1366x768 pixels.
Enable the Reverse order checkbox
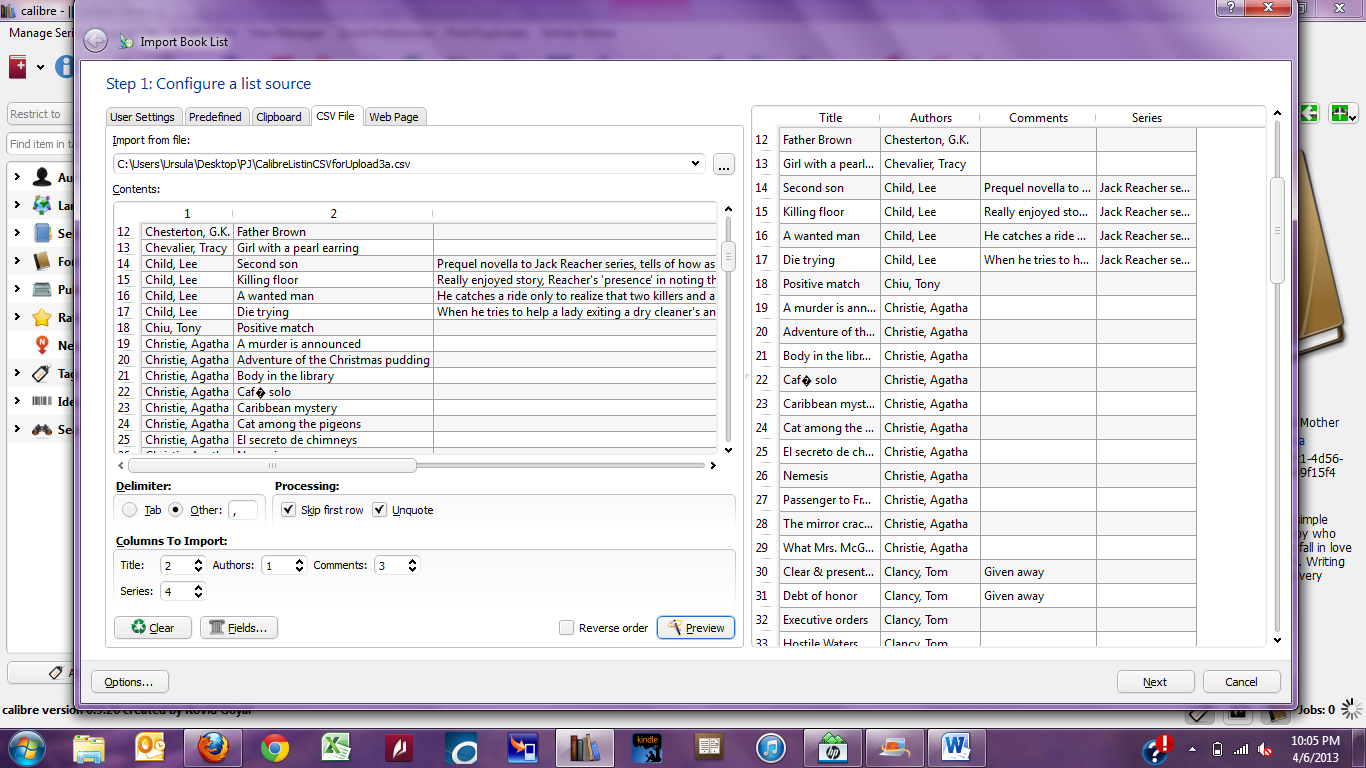567,628
